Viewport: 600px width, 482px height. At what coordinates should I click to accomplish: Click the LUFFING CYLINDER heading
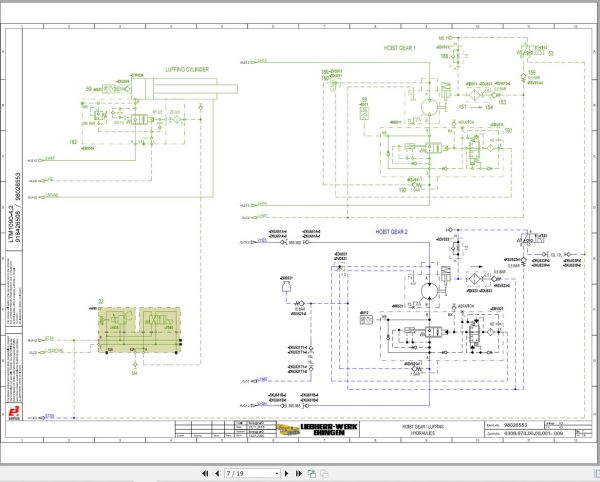pyautogui.click(x=187, y=70)
